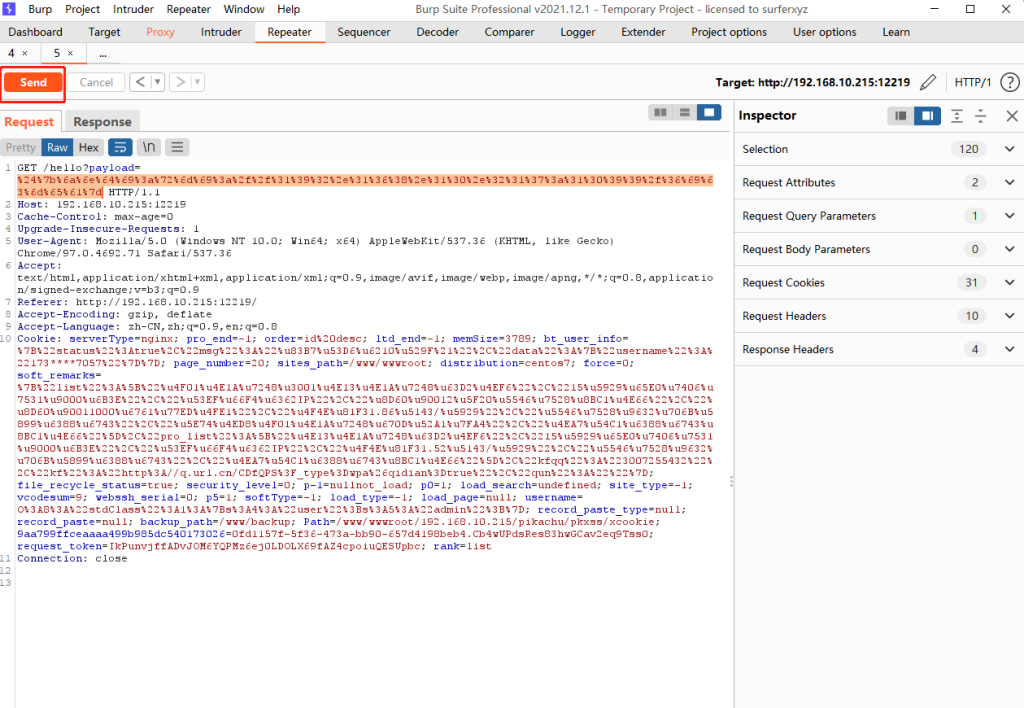Select Repeater request tab 4
Image resolution: width=1024 pixels, height=708 pixels.
pos(11,54)
